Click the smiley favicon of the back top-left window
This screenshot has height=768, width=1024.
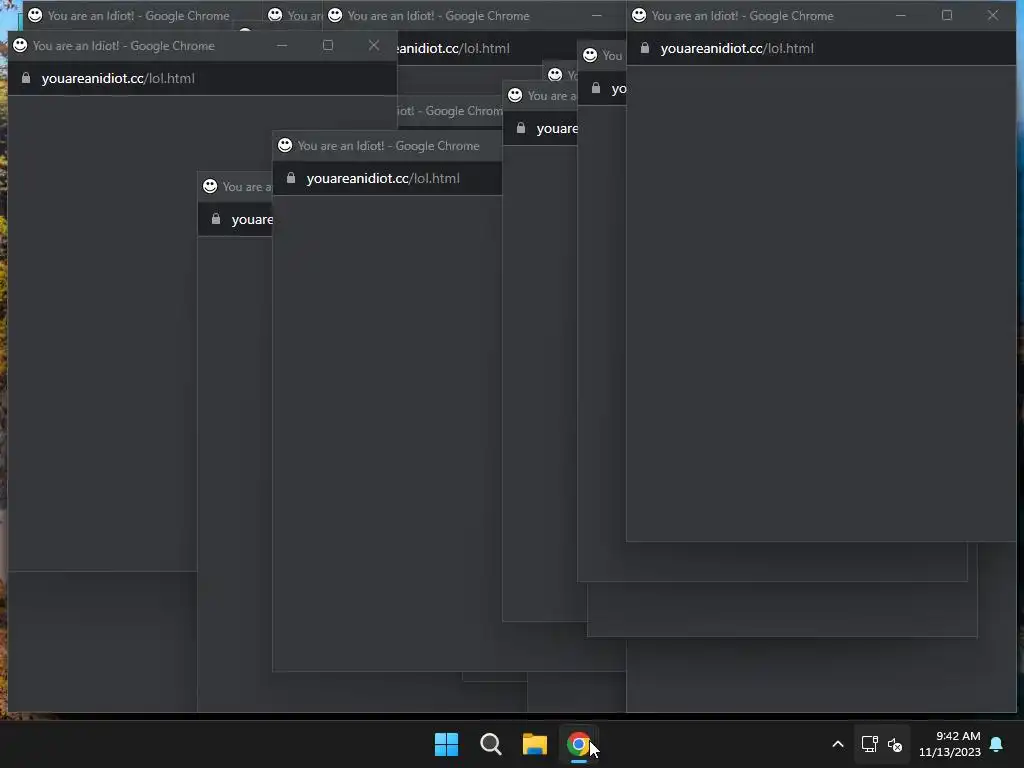(35, 15)
